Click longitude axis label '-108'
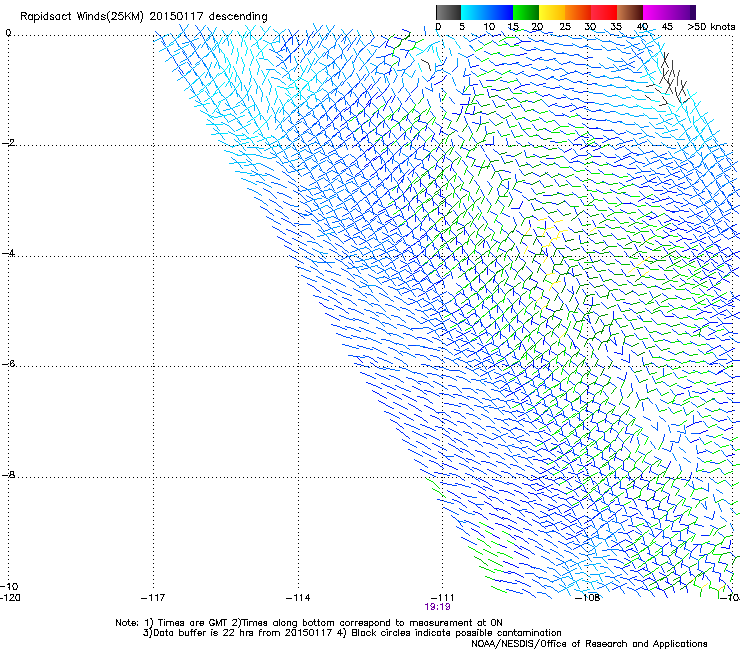The width and height of the screenshot is (740, 650). coord(588,598)
